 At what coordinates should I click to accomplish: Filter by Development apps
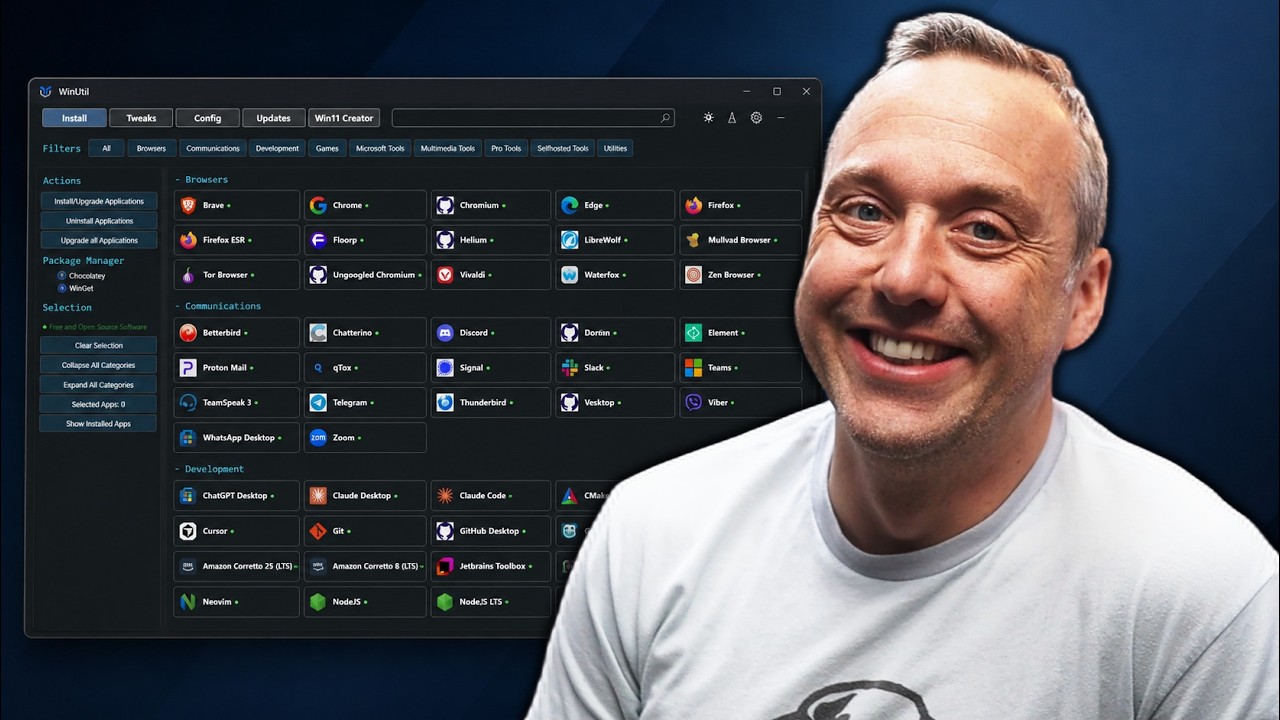click(277, 148)
